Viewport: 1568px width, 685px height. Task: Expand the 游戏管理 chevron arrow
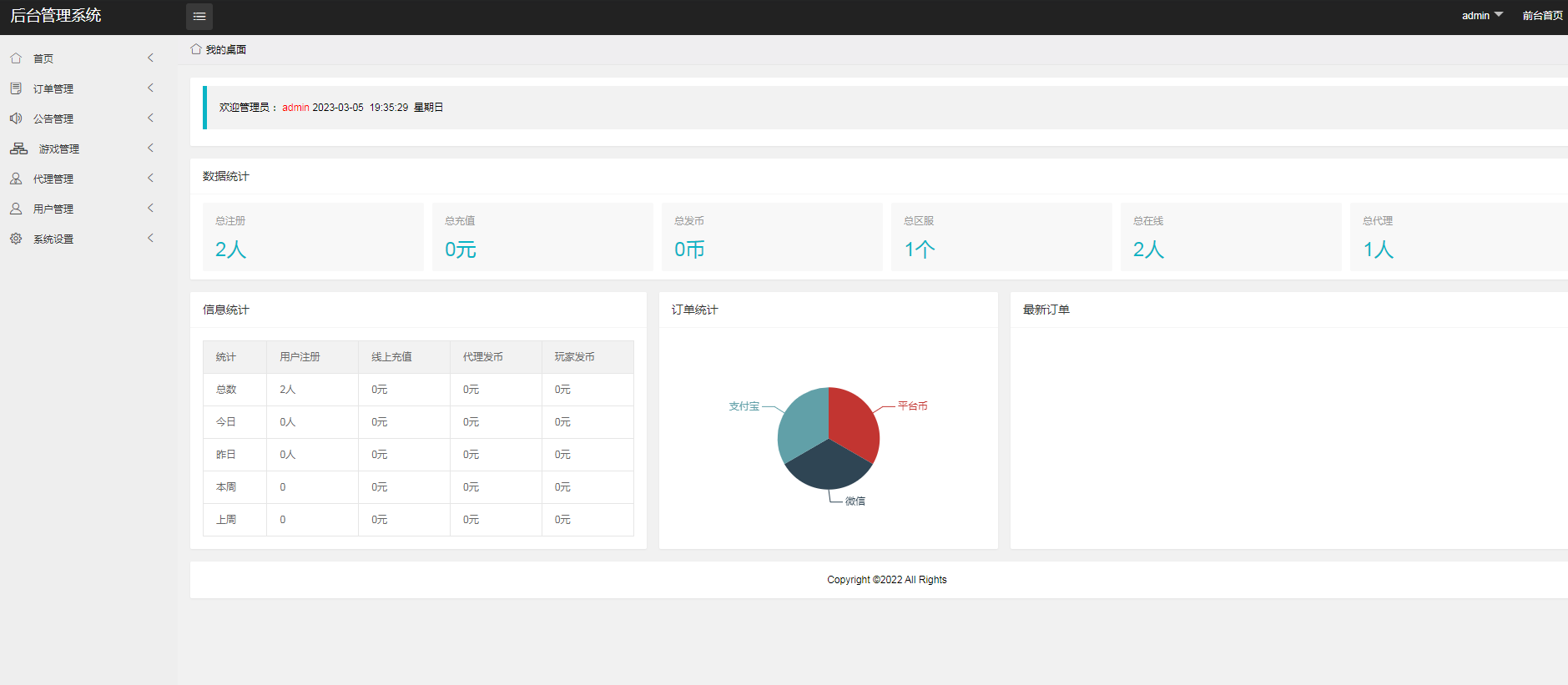(150, 148)
